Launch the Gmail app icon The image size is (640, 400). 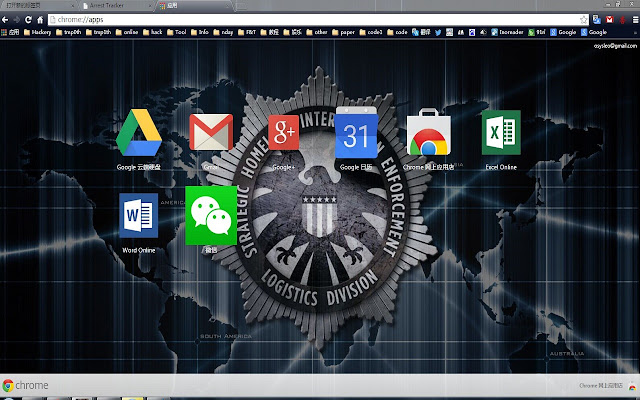point(211,132)
